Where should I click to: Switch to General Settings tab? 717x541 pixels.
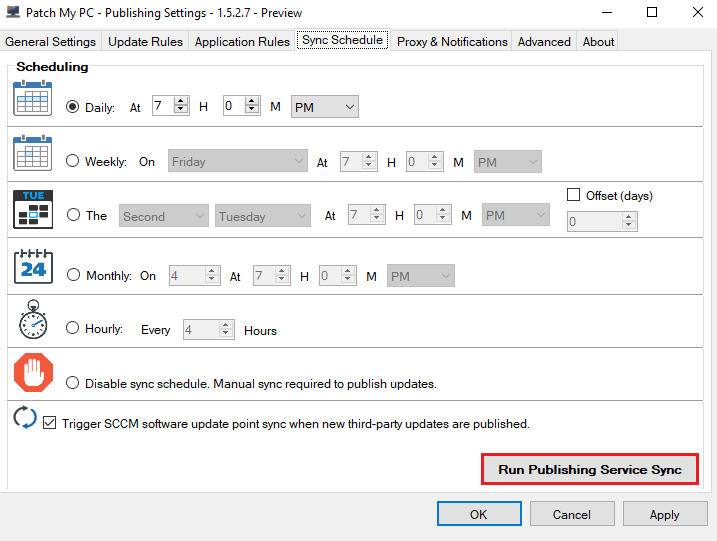point(50,42)
